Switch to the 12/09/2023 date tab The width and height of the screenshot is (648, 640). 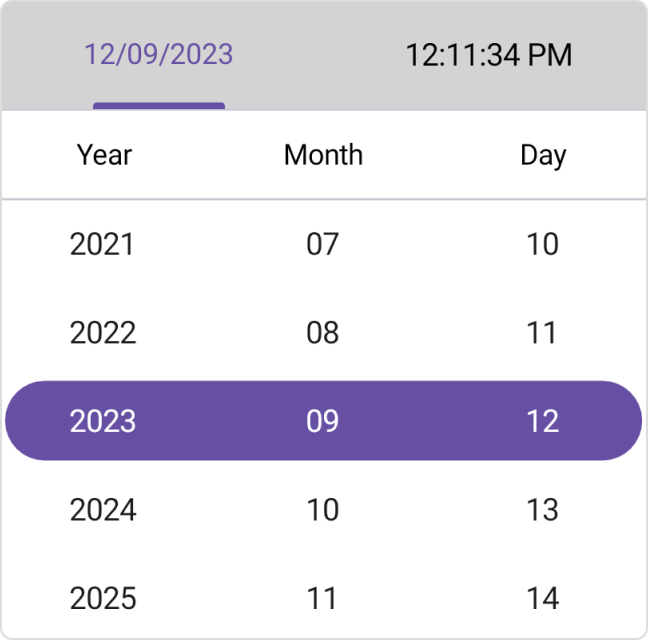[159, 55]
